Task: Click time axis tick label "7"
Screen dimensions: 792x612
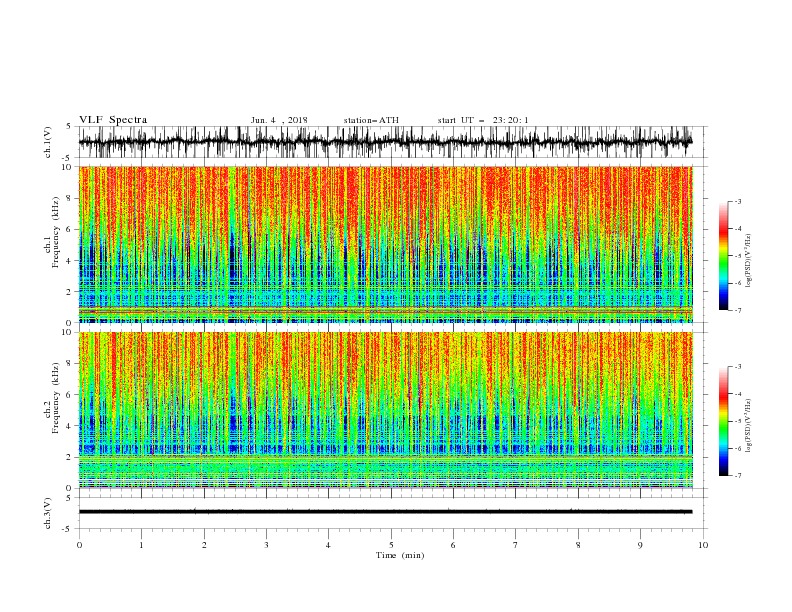Action: (516, 545)
